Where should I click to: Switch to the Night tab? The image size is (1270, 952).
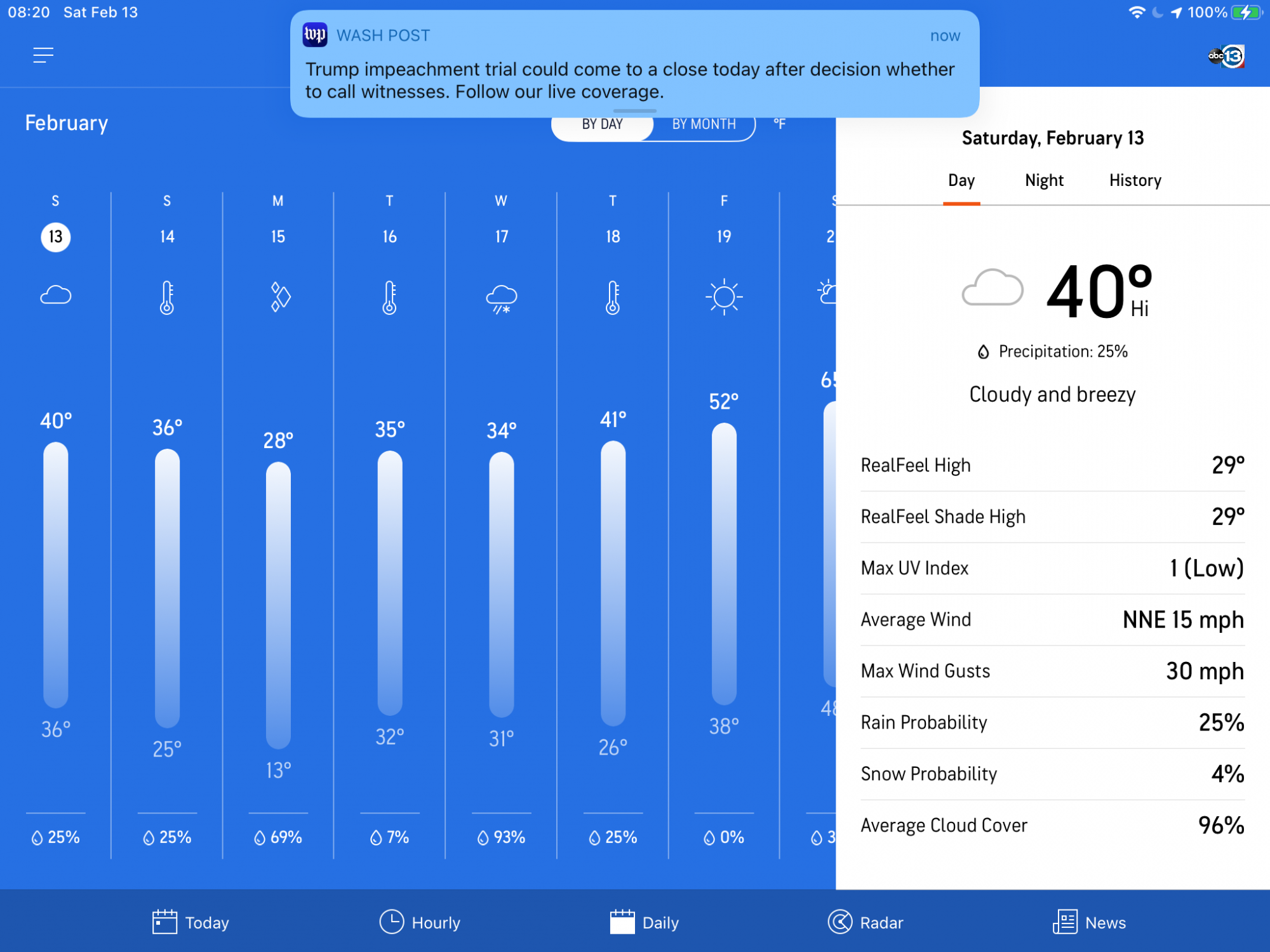point(1044,180)
